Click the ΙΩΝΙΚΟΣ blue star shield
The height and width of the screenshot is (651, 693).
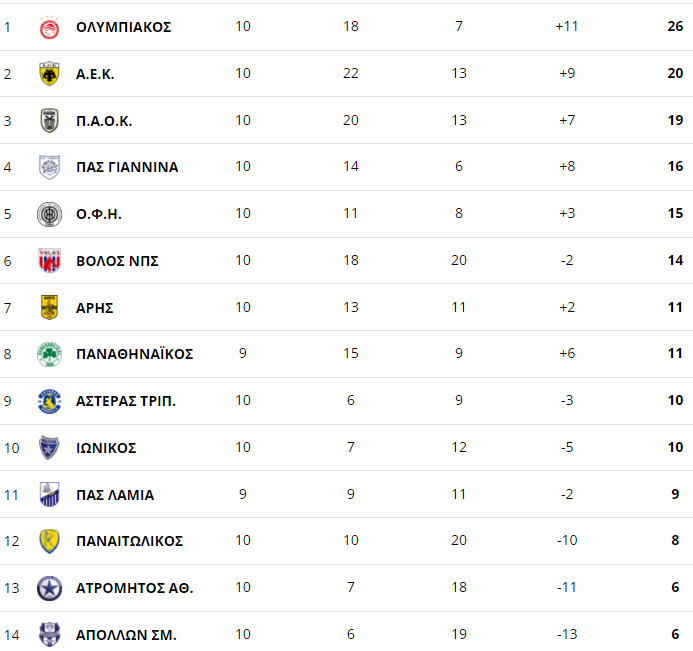tap(50, 448)
